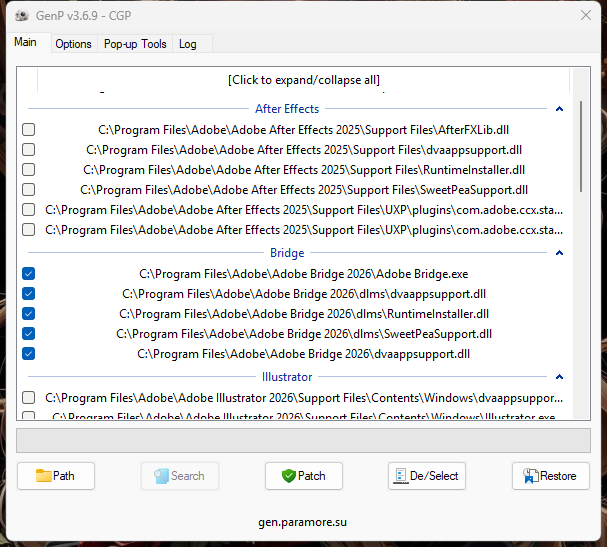Open the Options tab
The width and height of the screenshot is (607, 547).
[73, 44]
